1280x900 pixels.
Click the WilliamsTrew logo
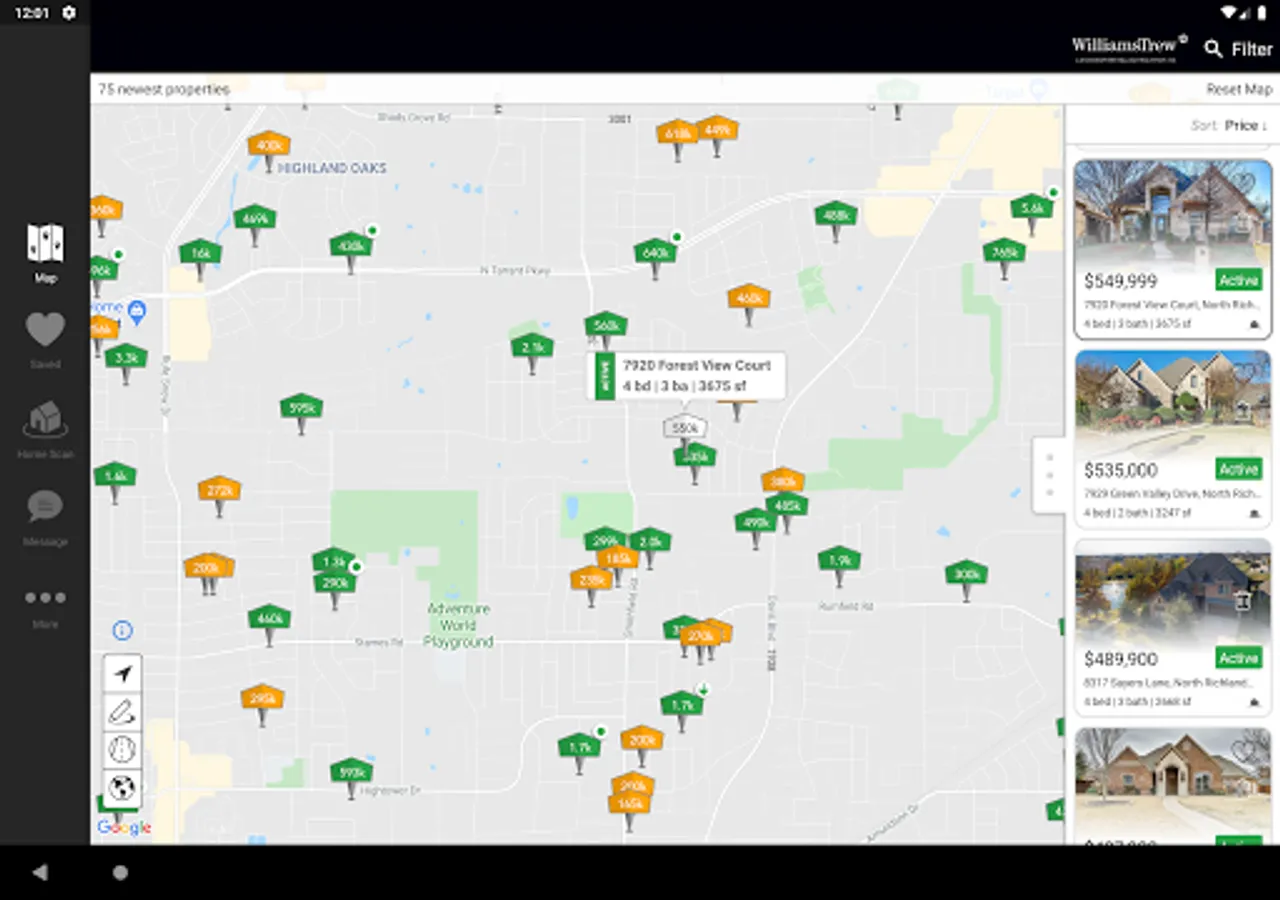coord(1129,47)
